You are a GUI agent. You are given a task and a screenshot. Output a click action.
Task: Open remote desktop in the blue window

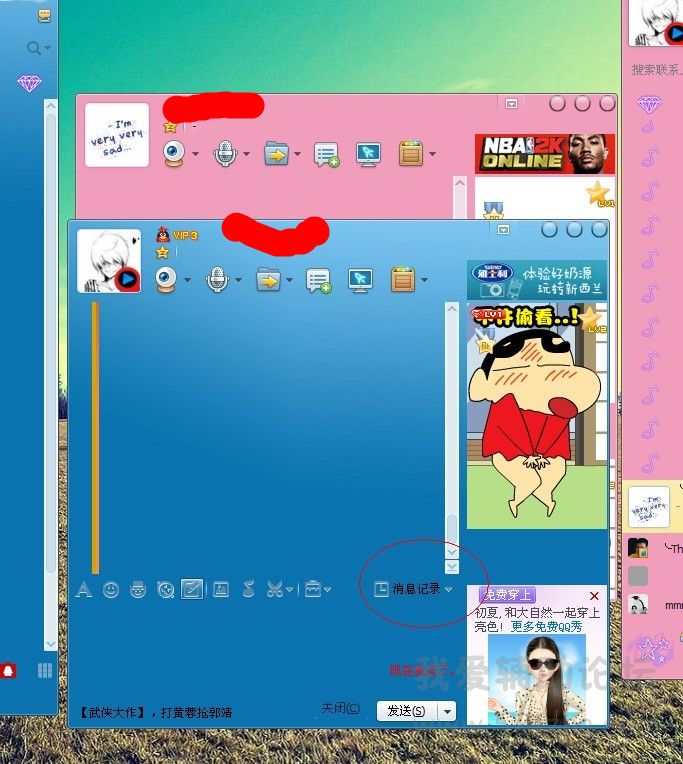[x=360, y=280]
